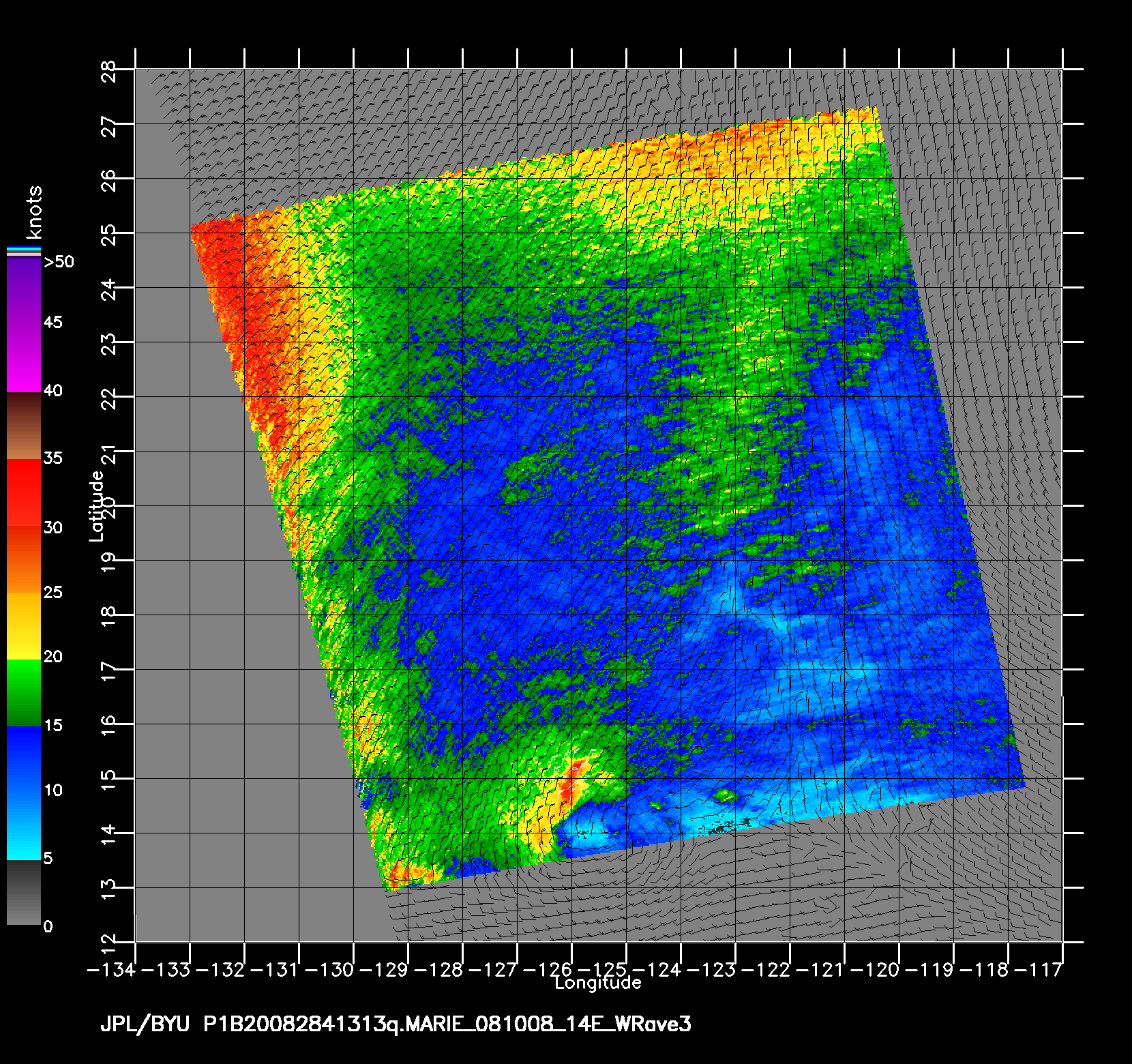The height and width of the screenshot is (1064, 1132).
Task: Click the '15' colorbar label
Action: coord(53,725)
